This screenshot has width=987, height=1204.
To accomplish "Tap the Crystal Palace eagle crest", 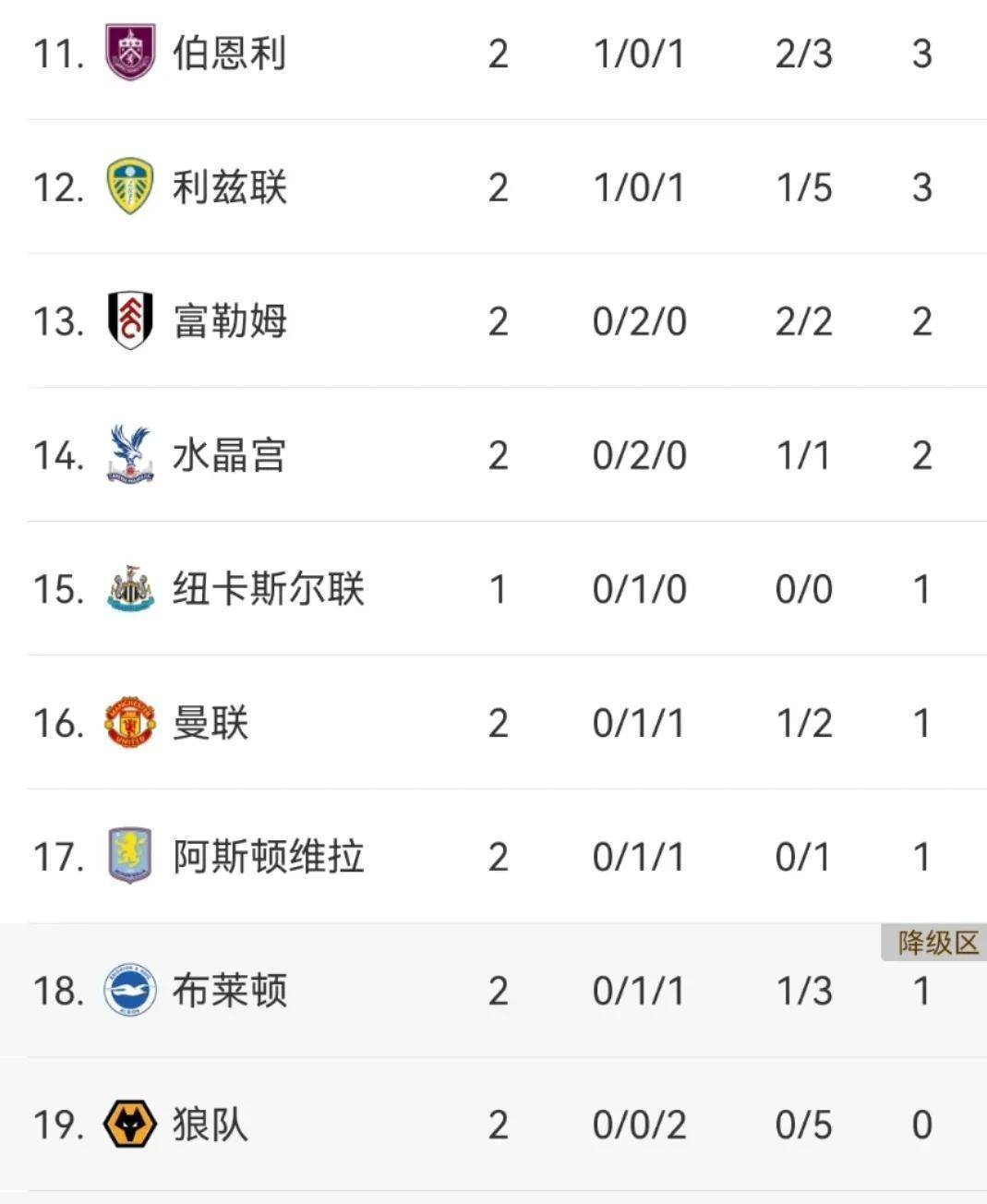I will 130,454.
